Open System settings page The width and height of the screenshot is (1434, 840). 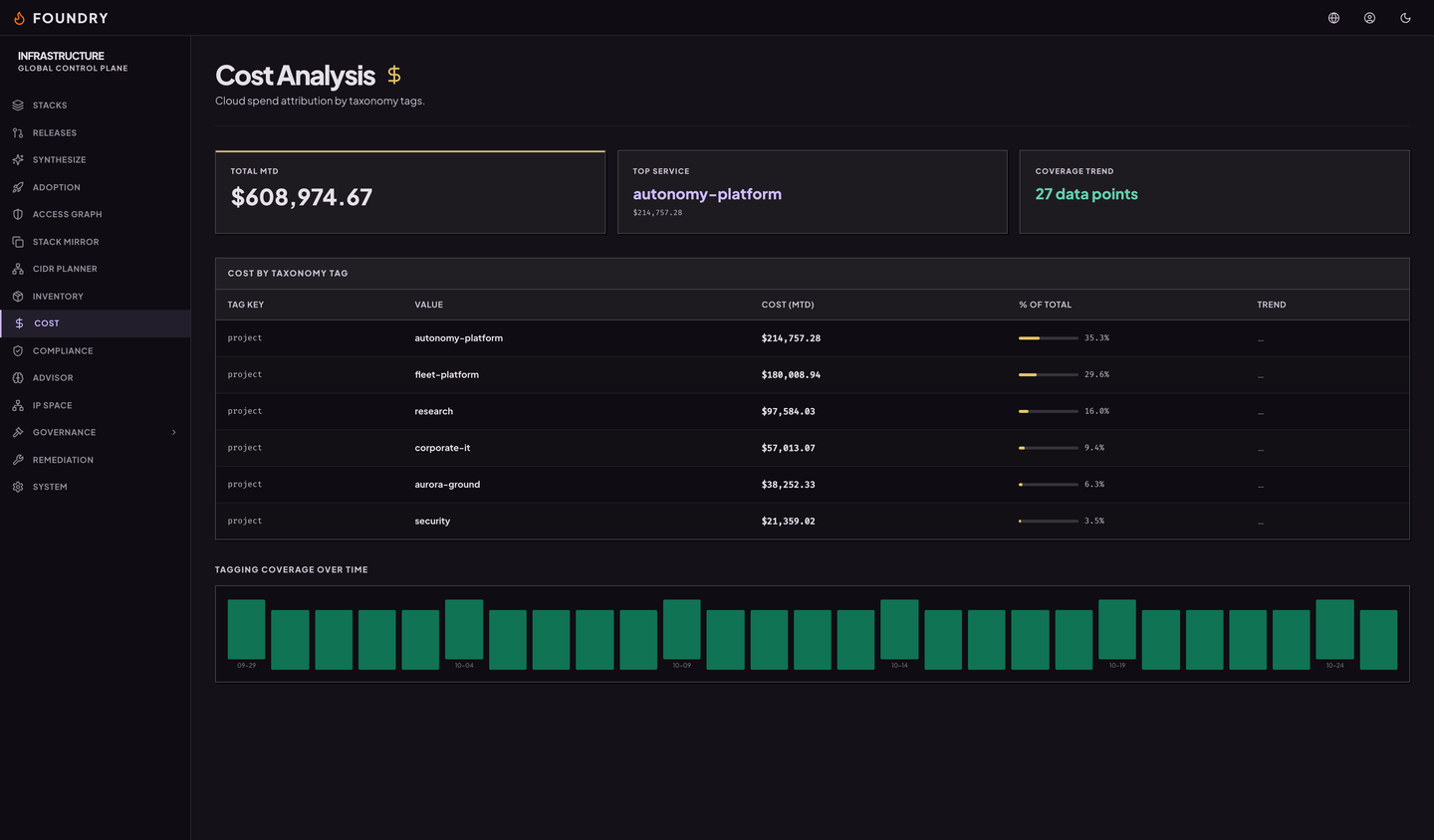coord(96,487)
